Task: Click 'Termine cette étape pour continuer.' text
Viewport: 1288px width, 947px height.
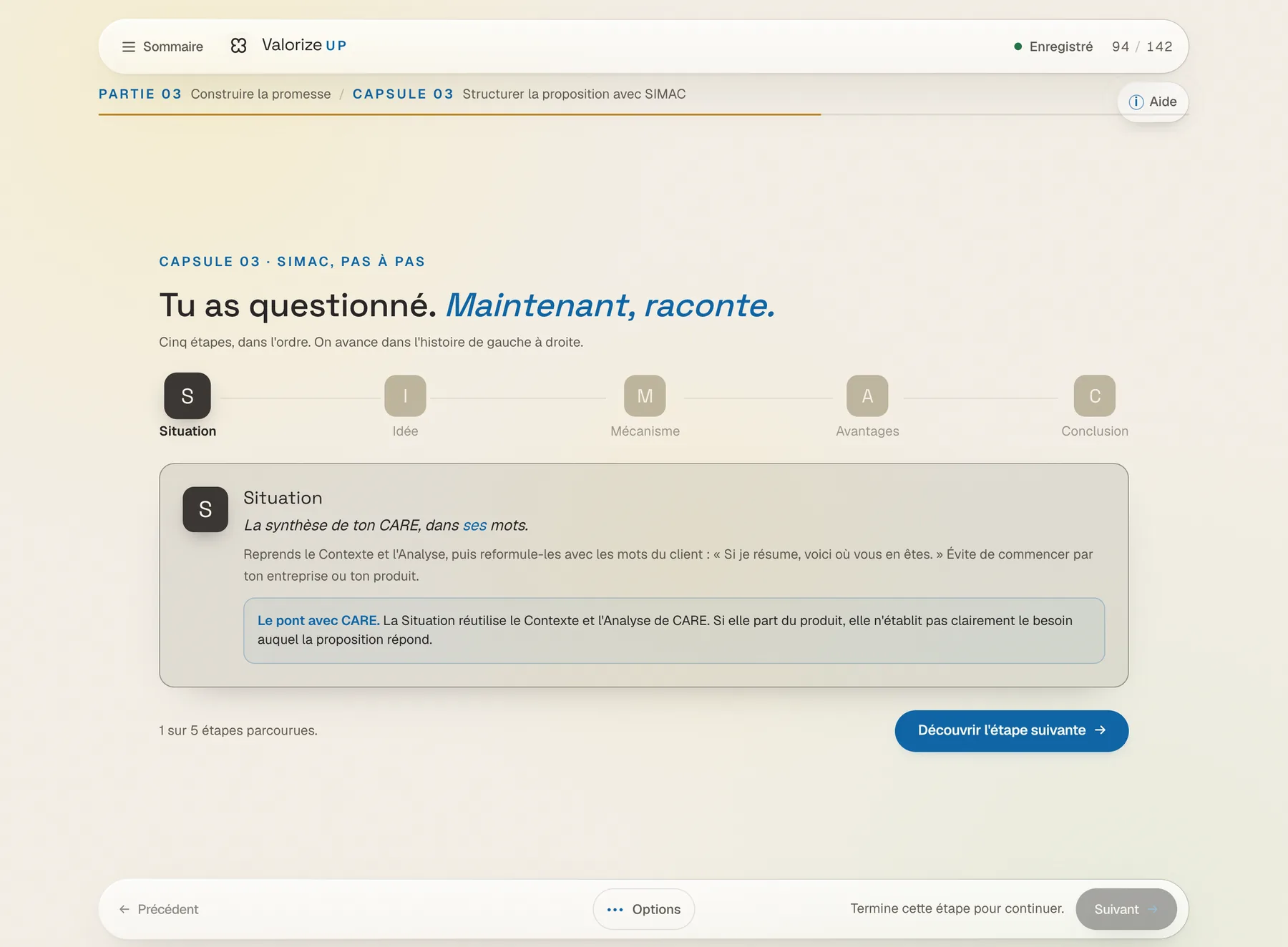Action: [957, 908]
